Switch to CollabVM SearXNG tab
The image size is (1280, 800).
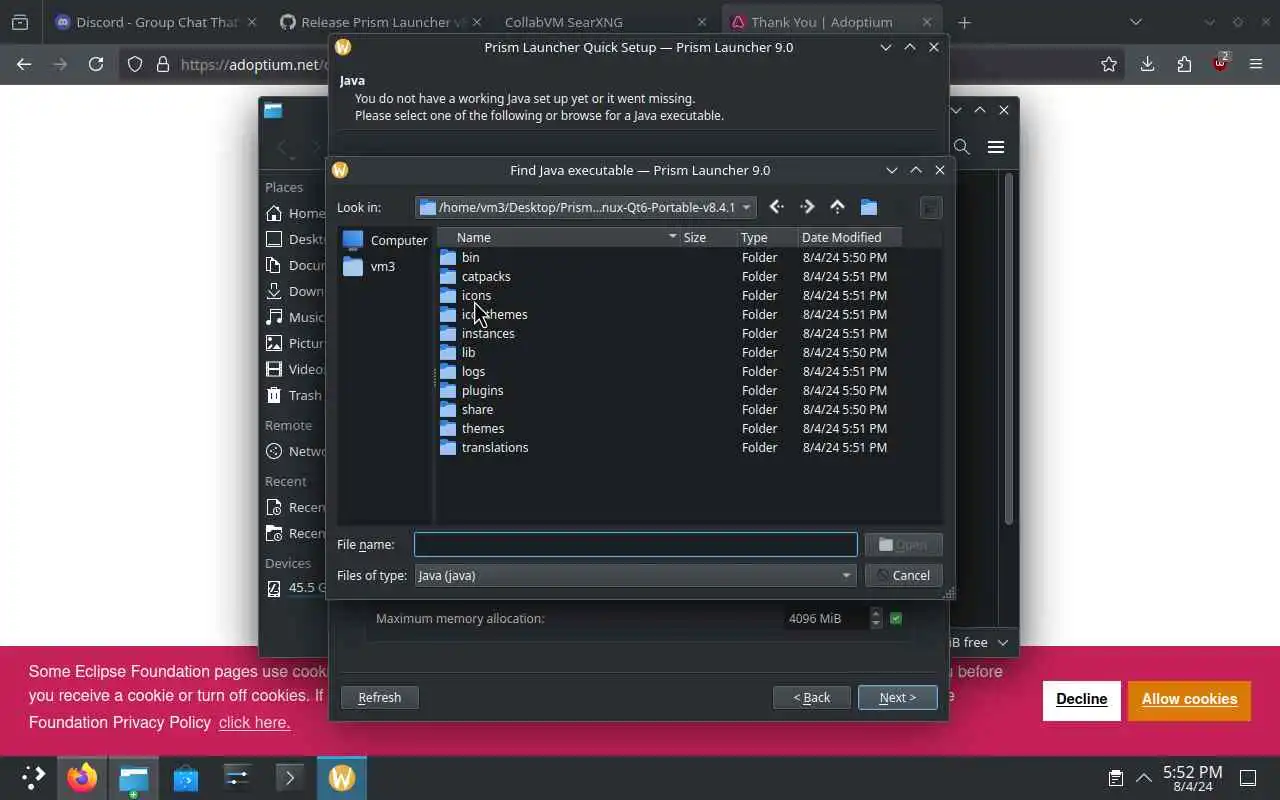pyautogui.click(x=606, y=22)
